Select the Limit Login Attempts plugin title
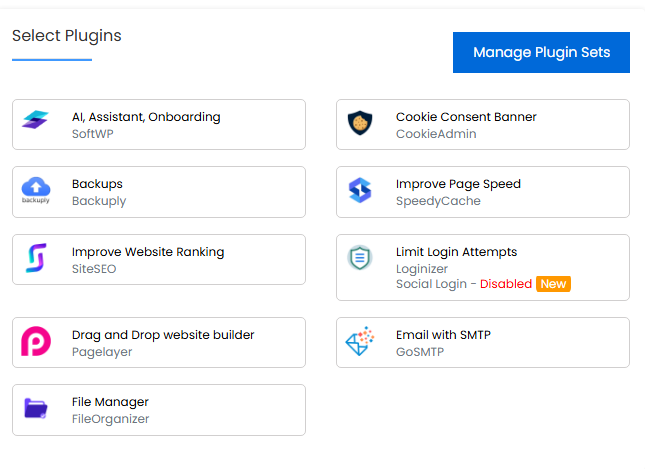The width and height of the screenshot is (645, 469). coord(456,252)
